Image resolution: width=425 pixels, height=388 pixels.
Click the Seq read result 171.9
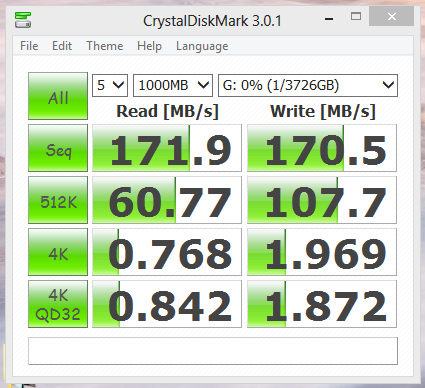point(167,148)
